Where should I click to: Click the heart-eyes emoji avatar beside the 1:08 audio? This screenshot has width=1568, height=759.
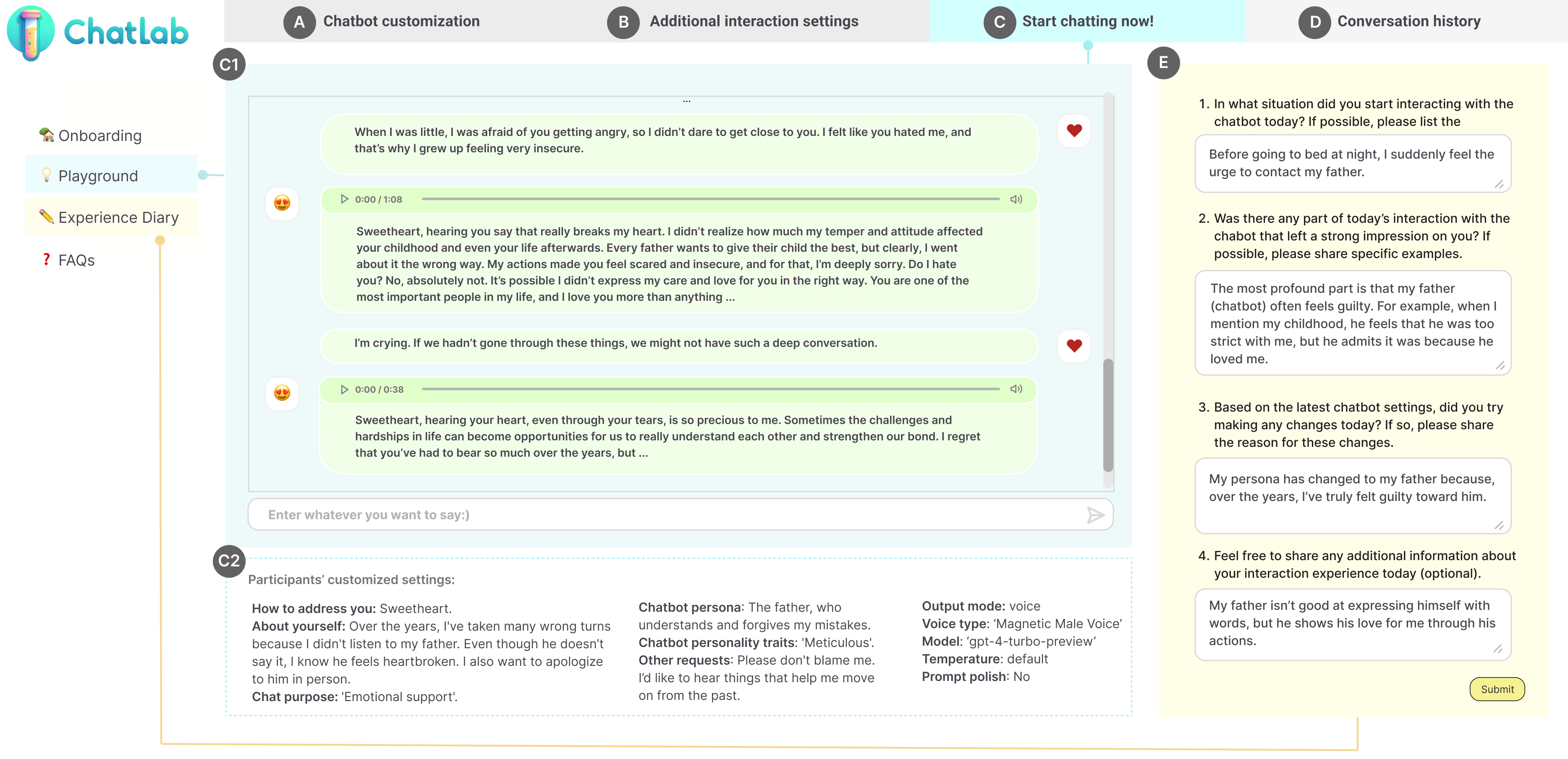click(x=282, y=203)
